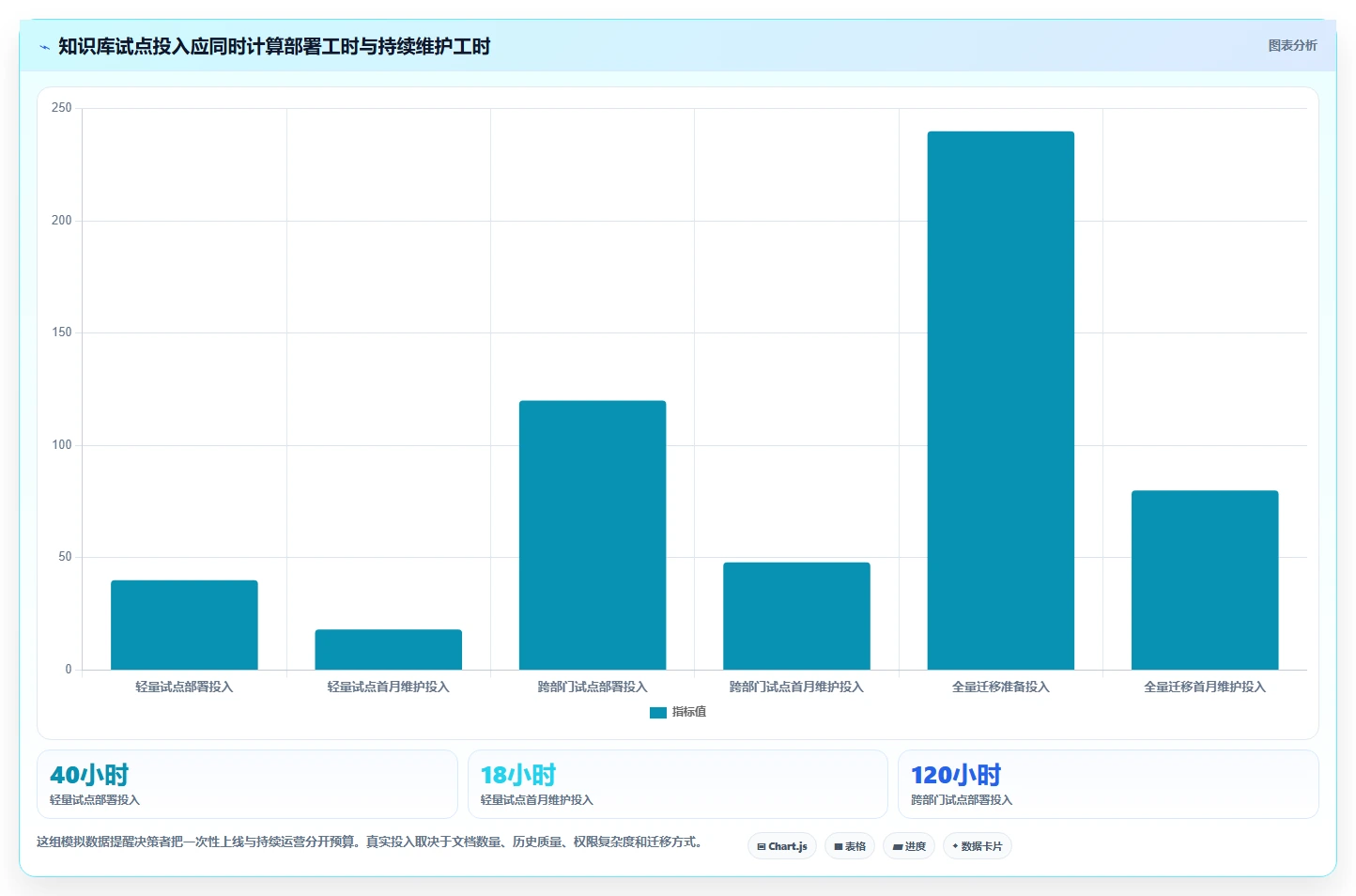The width and height of the screenshot is (1356, 896).
Task: Click the Chart.js tag chip
Action: click(782, 846)
